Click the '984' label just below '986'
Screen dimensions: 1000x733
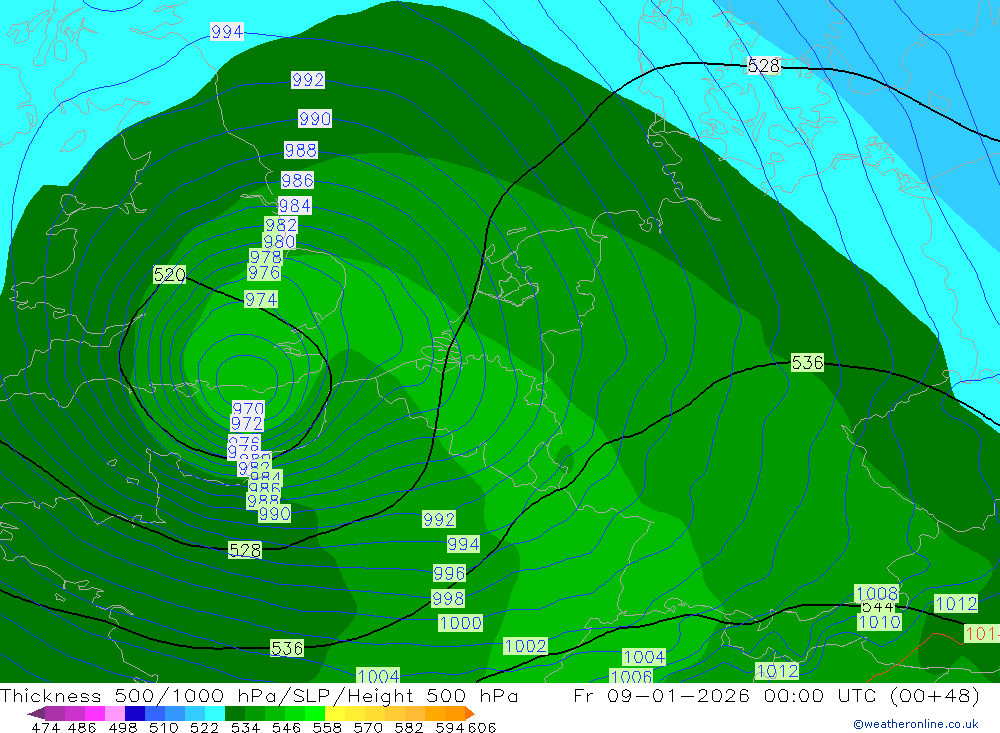pos(295,205)
